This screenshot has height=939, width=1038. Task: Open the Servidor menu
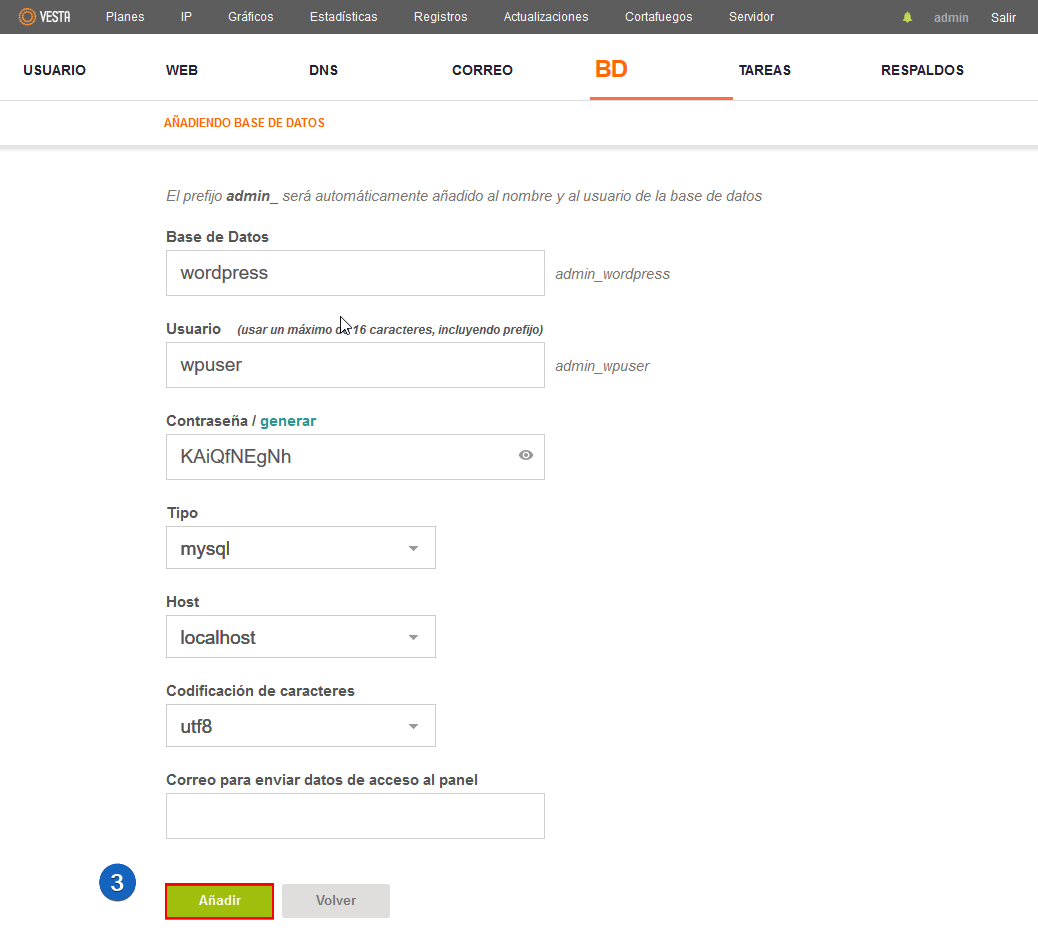[x=751, y=17]
